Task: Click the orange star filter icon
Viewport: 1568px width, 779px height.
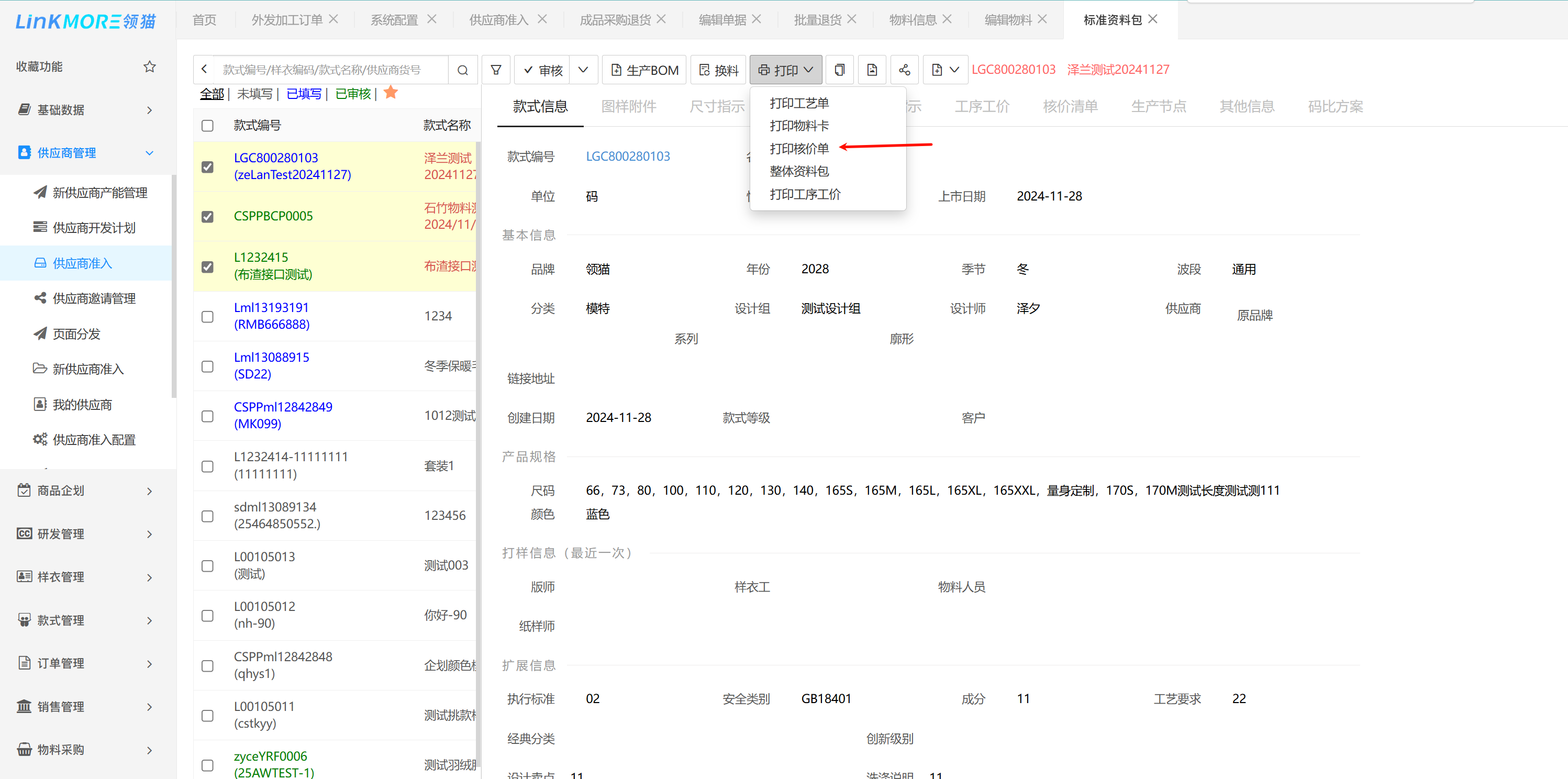Action: coord(391,93)
